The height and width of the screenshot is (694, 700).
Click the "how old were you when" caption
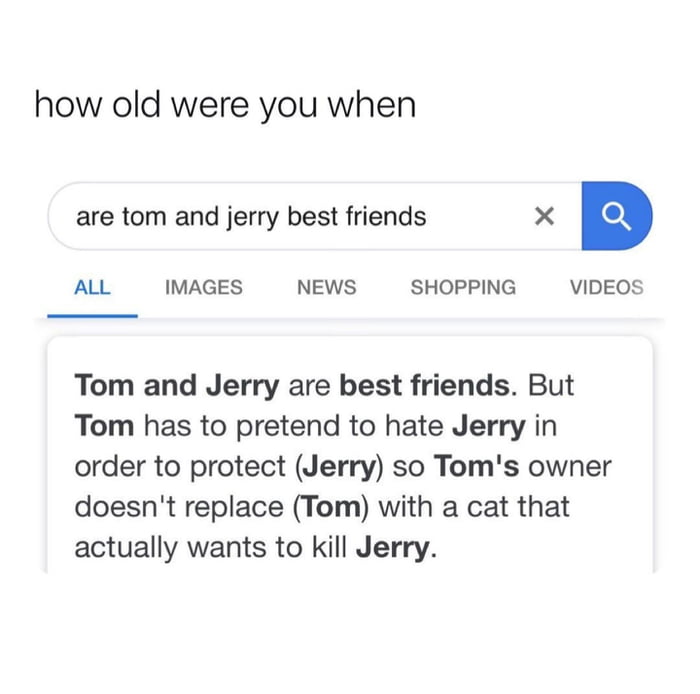[x=225, y=104]
